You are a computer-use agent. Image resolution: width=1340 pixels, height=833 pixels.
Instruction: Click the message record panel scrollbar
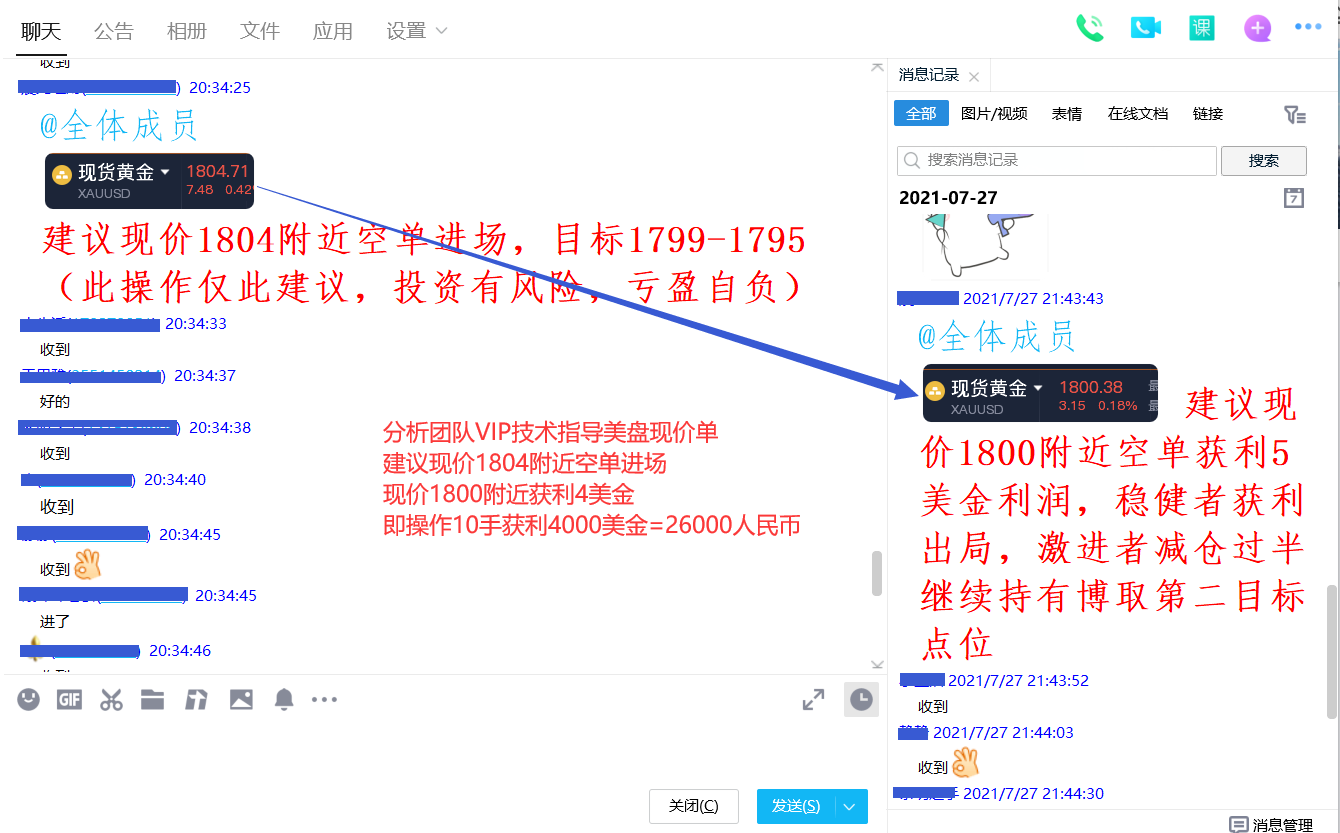pyautogui.click(x=1332, y=652)
